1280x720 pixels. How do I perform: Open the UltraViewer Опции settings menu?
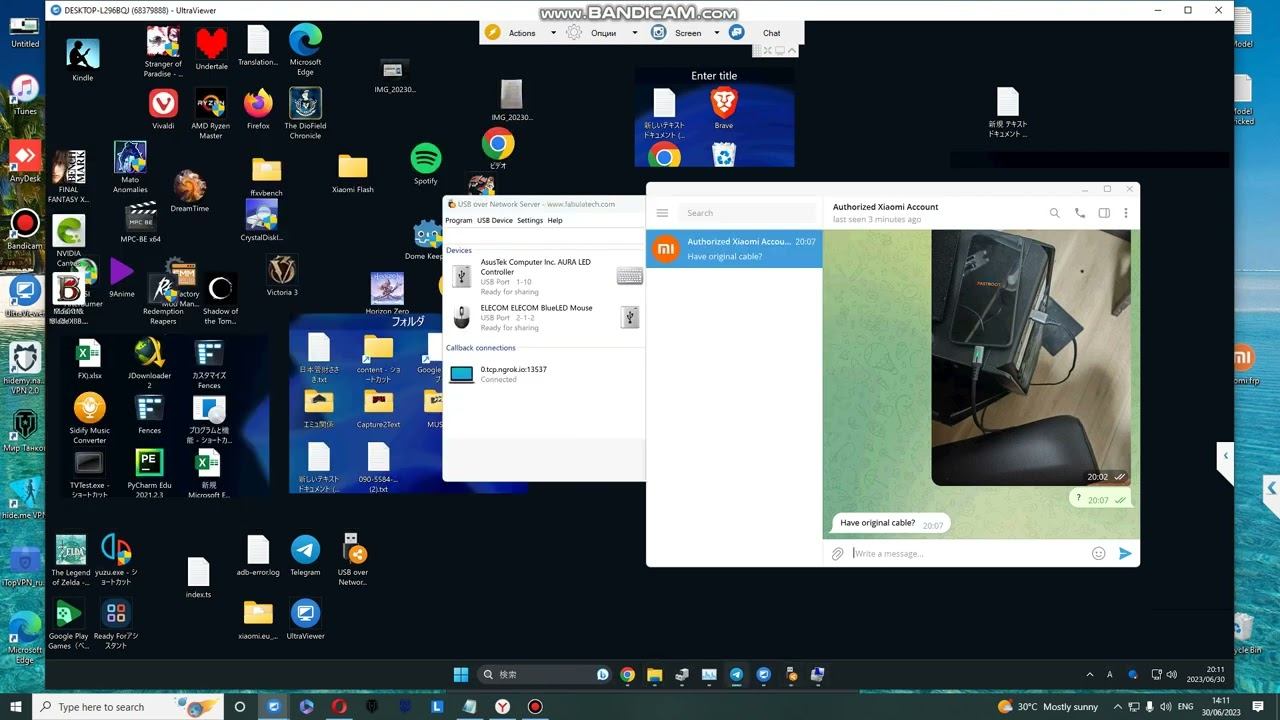pos(603,33)
